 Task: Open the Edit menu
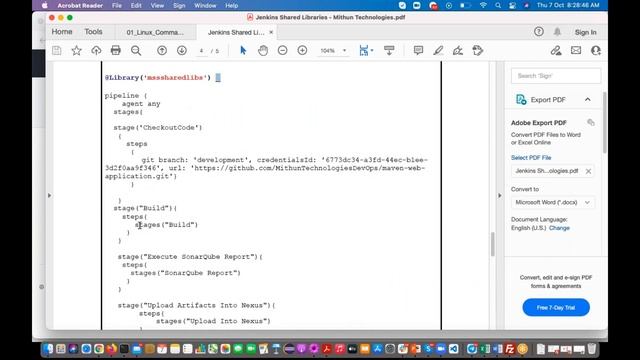pyautogui.click(x=136, y=5)
